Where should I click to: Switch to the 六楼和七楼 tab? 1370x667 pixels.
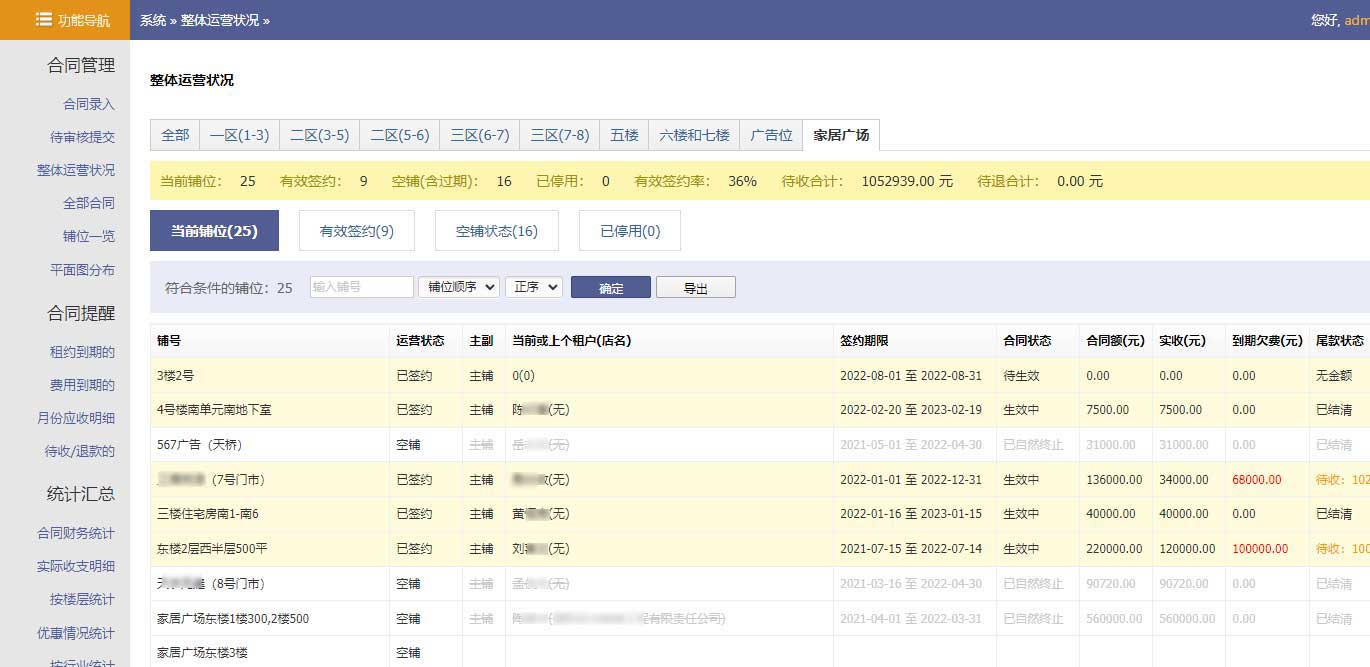pos(694,135)
